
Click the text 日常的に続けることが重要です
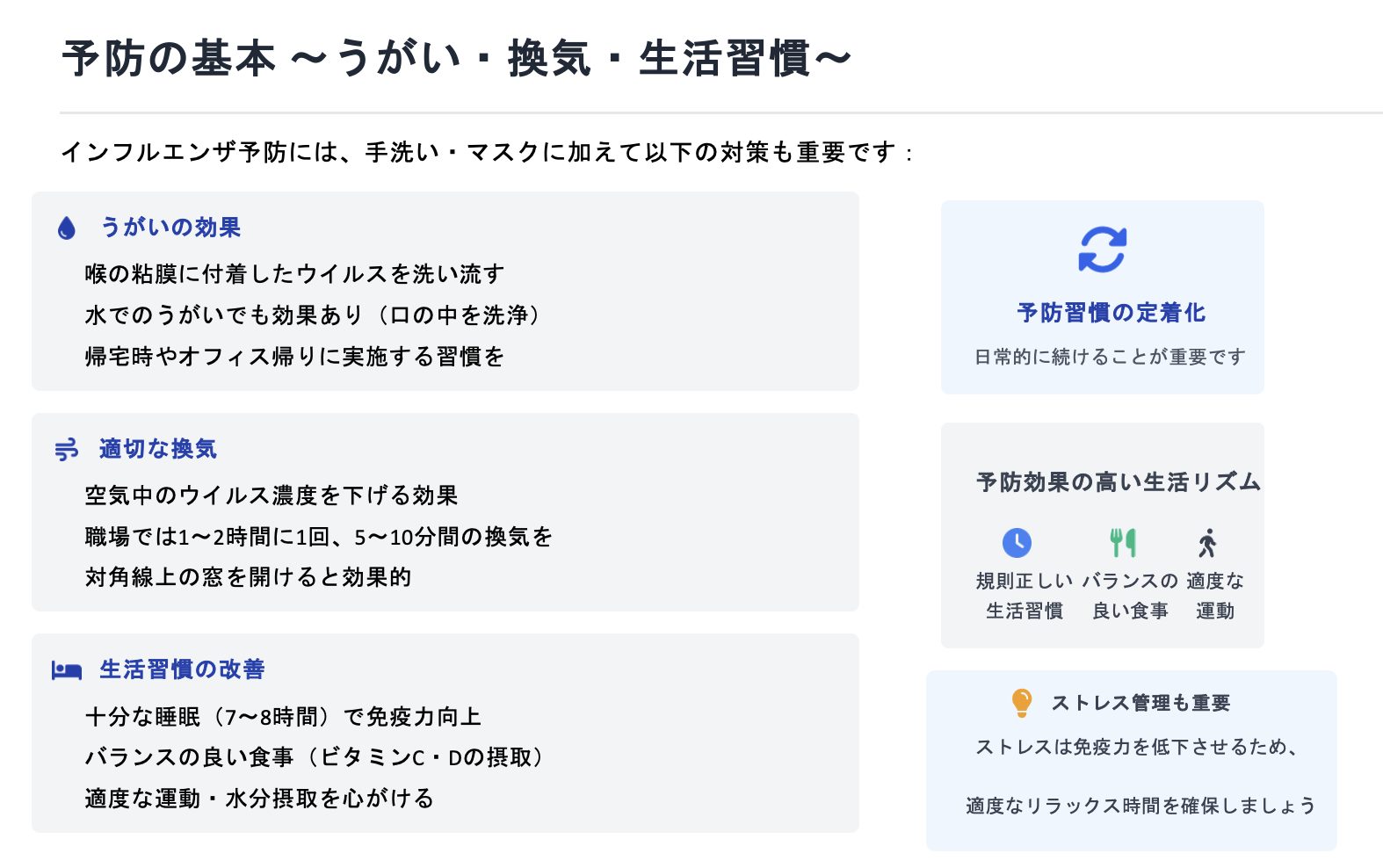click(1110, 357)
